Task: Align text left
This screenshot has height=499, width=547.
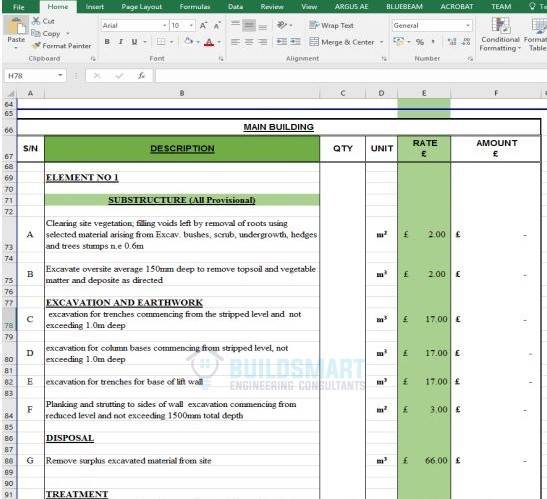Action: click(235, 42)
